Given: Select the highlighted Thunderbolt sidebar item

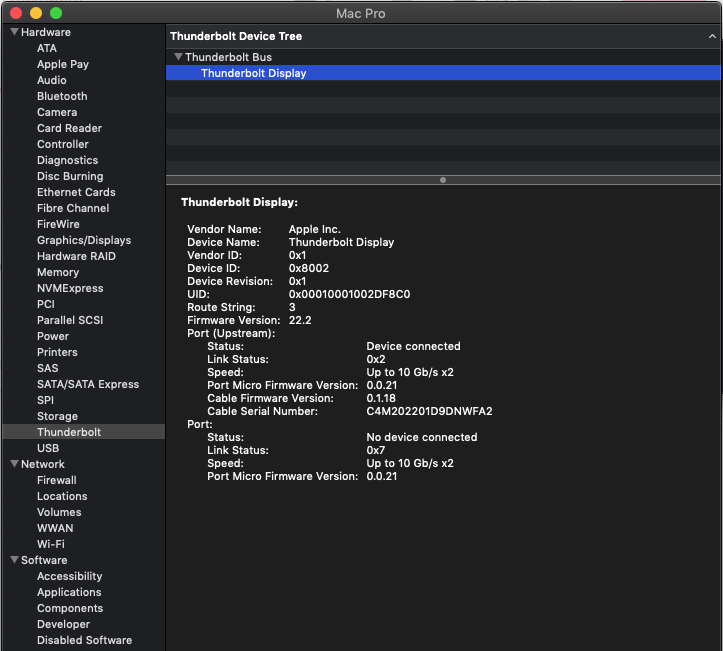Looking at the screenshot, I should pos(83,432).
